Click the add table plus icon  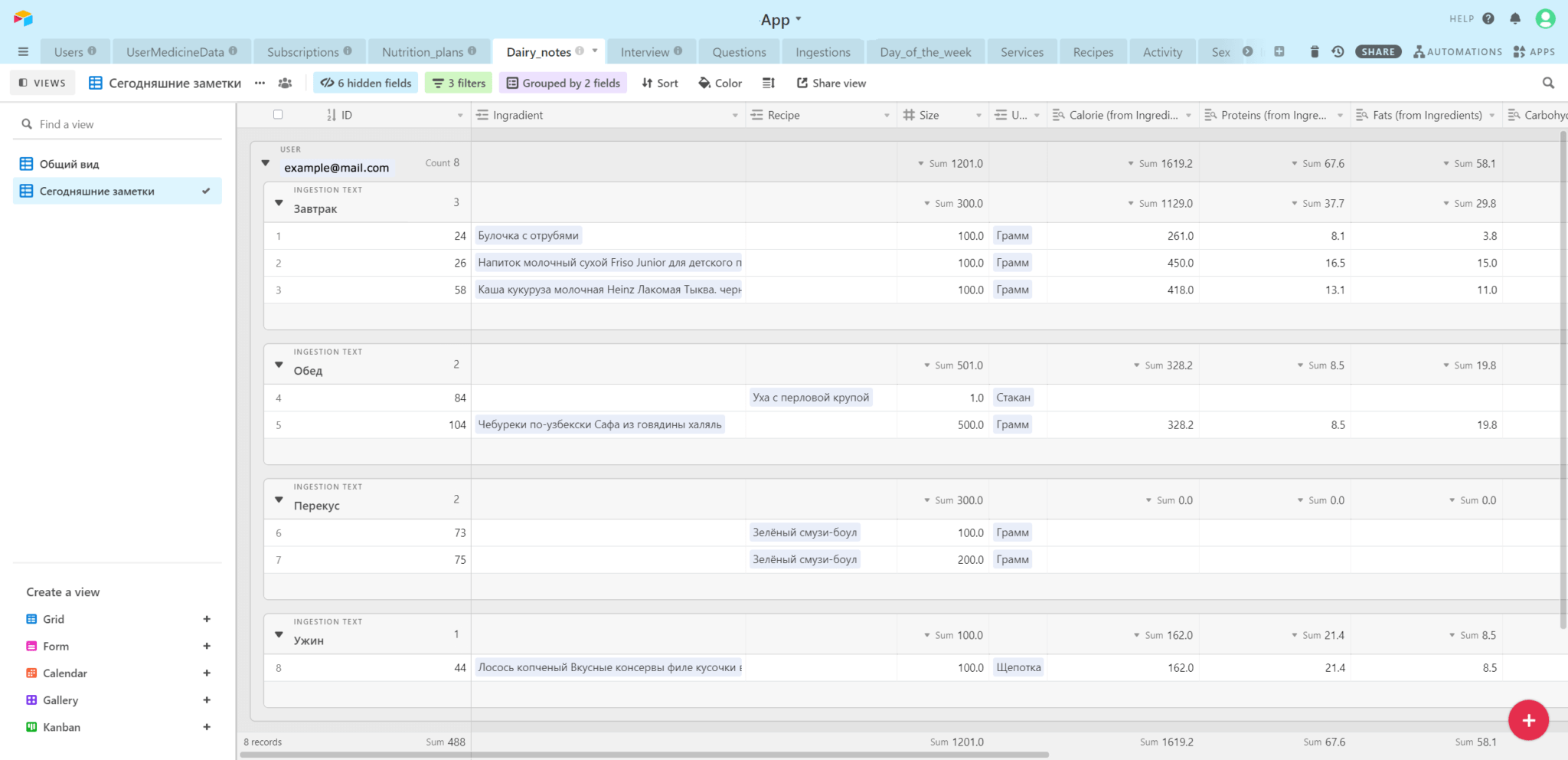[1279, 51]
